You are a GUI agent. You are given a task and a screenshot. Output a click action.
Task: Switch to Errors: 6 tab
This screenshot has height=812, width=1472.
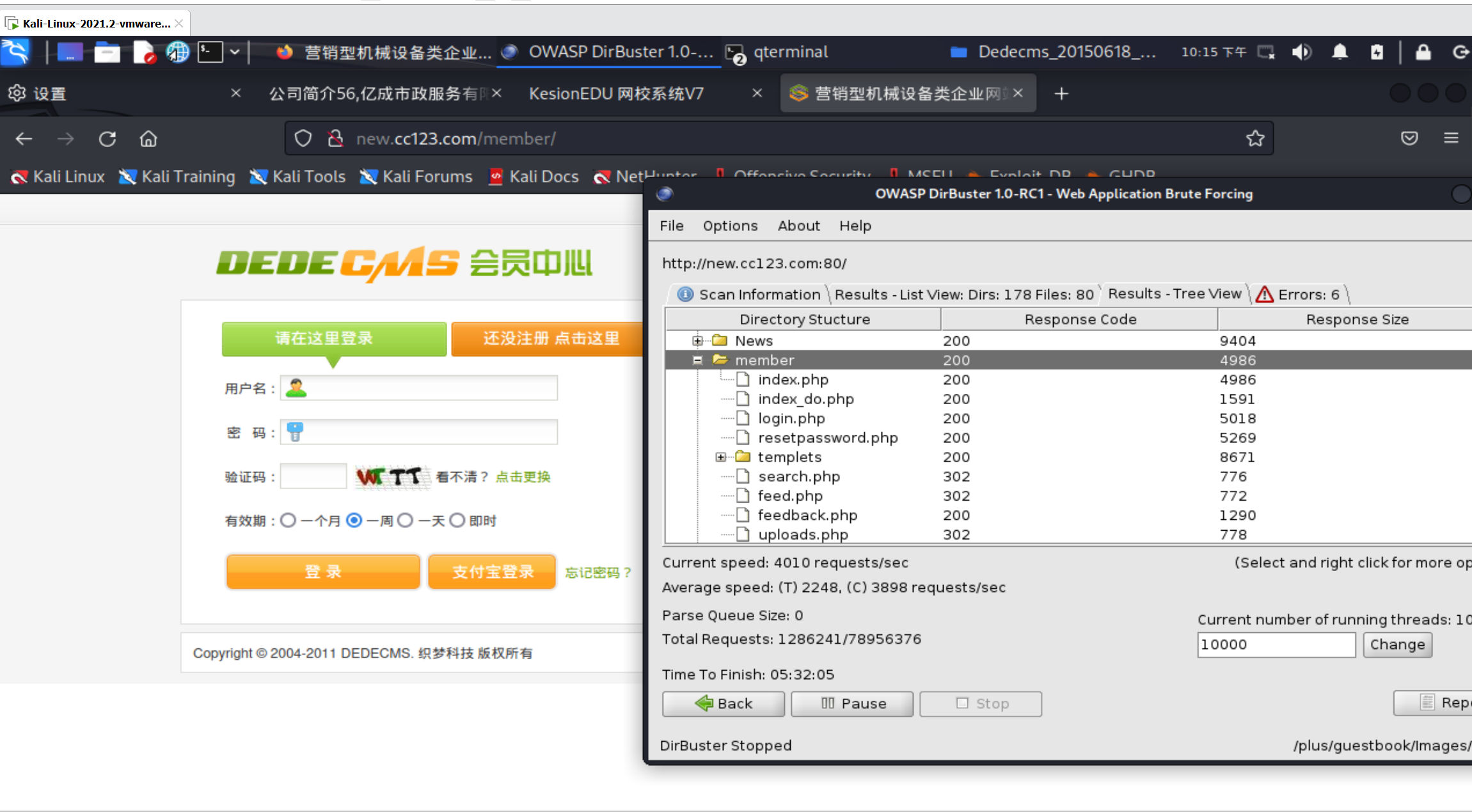pyautogui.click(x=1299, y=294)
